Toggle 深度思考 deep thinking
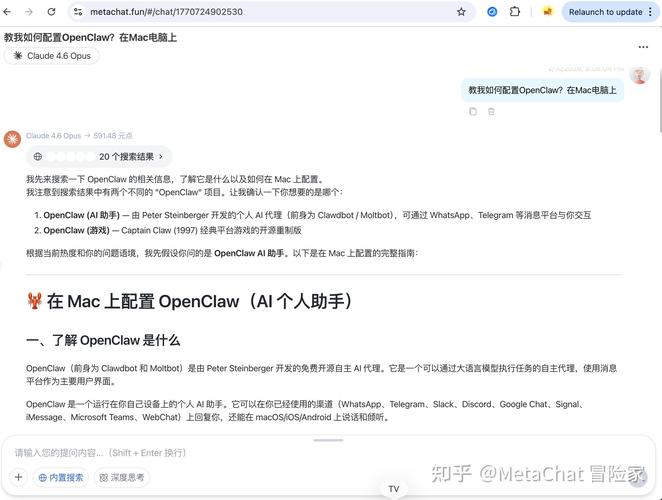Image resolution: width=662 pixels, height=500 pixels. [x=122, y=478]
